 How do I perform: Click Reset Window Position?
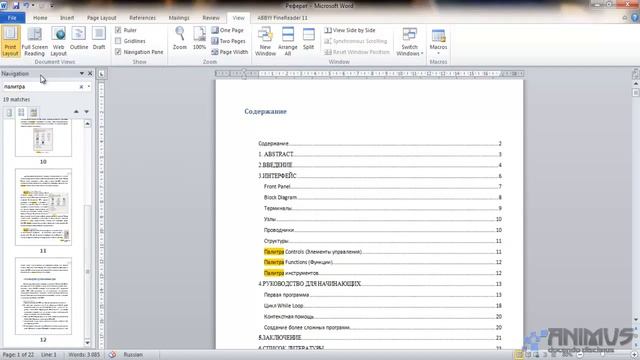click(357, 52)
